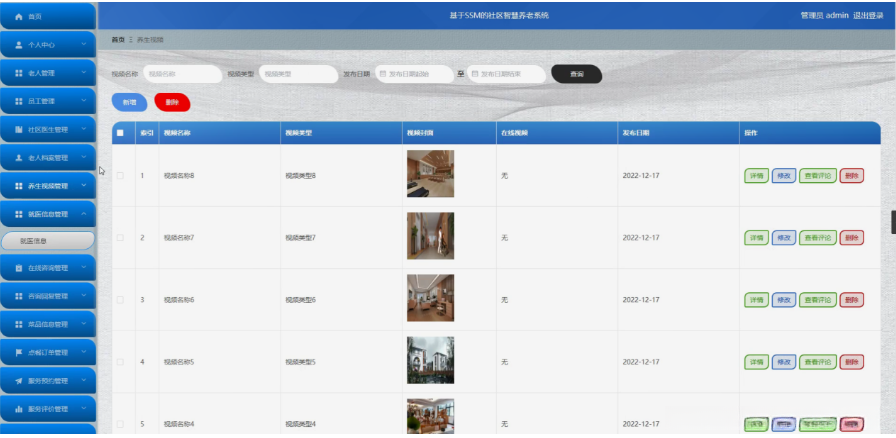The width and height of the screenshot is (896, 438).
Task: Click 查看评论 for row 视频名称5
Action: point(817,362)
